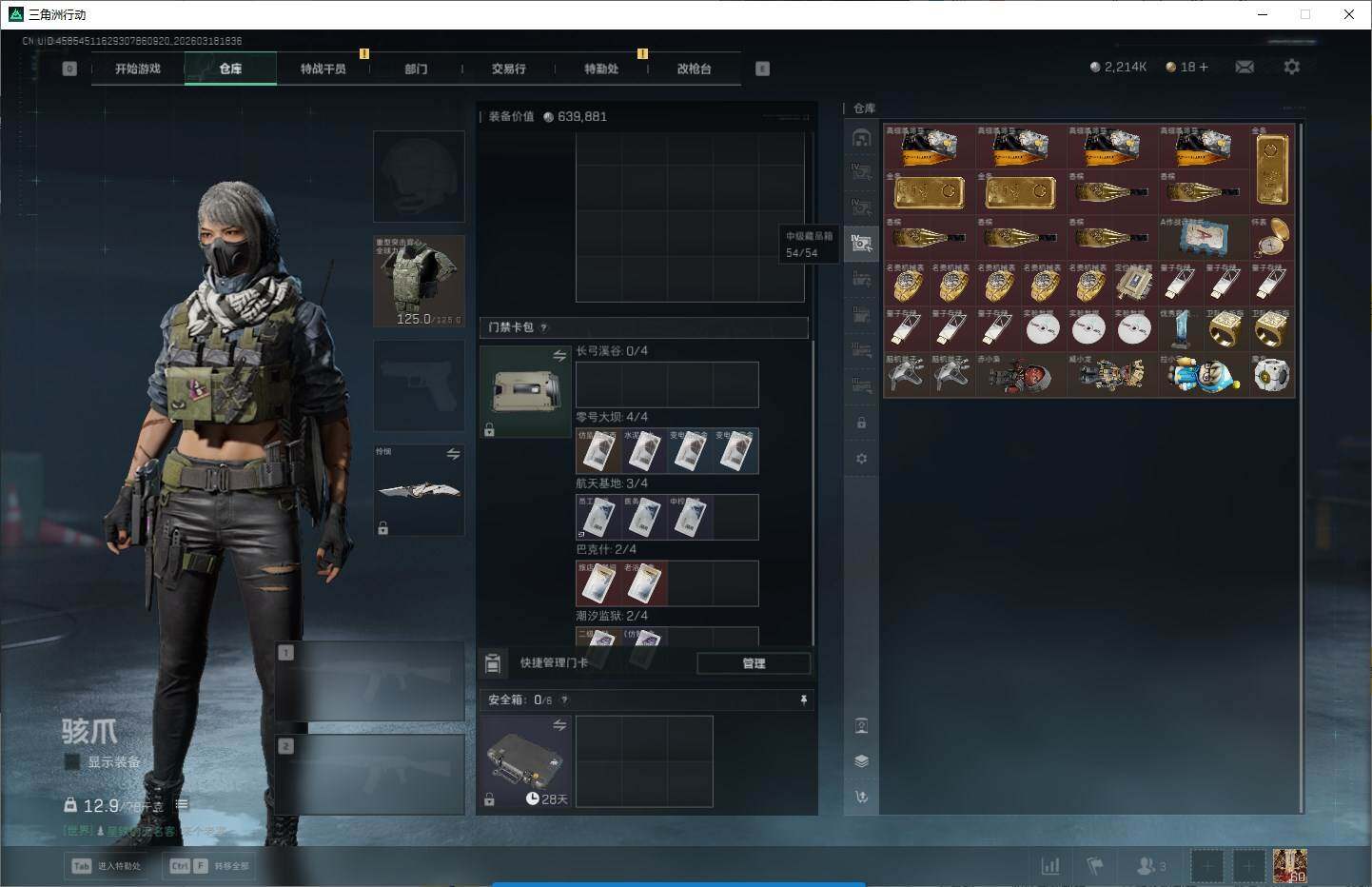Select the 航天基地 中控 keycard

point(690,517)
